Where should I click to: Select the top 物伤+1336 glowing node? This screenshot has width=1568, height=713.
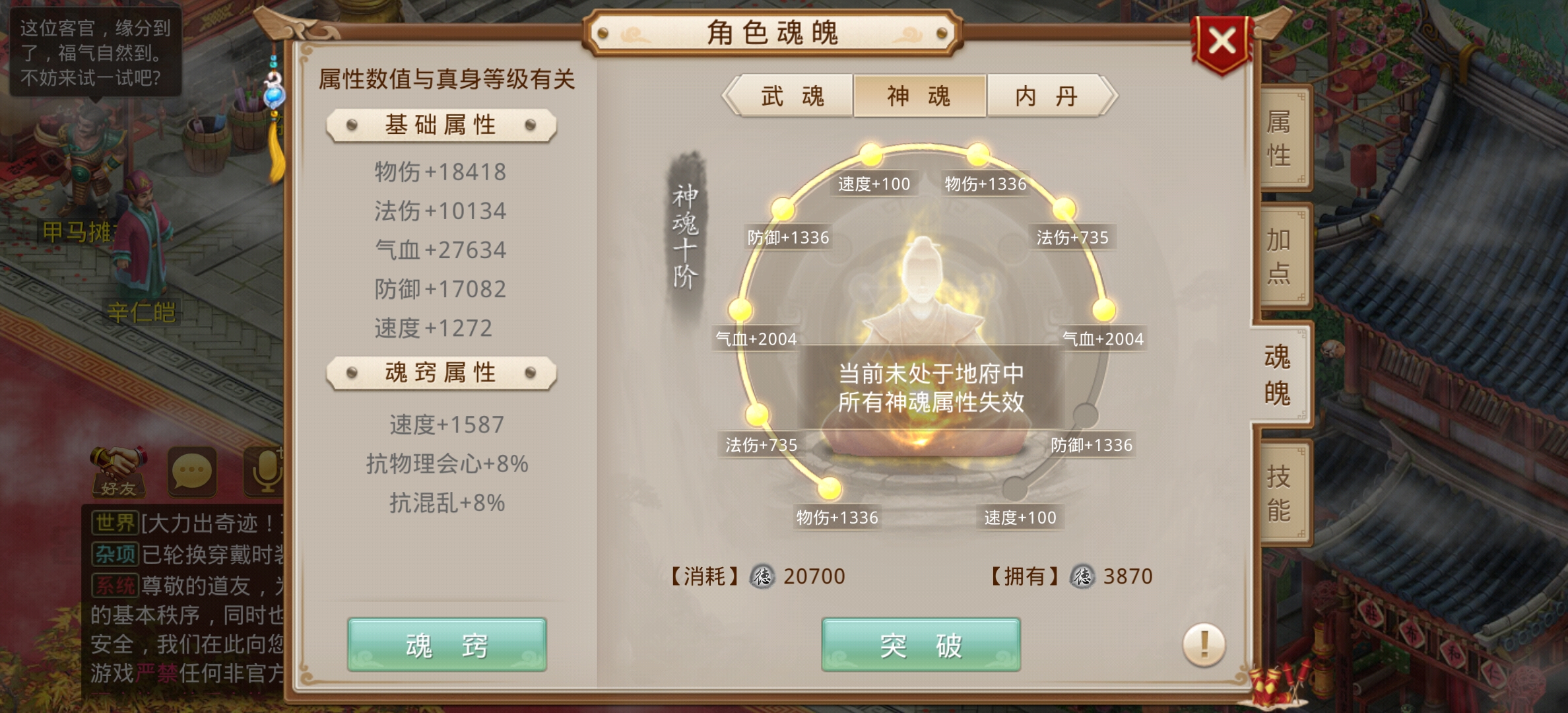pos(978,156)
